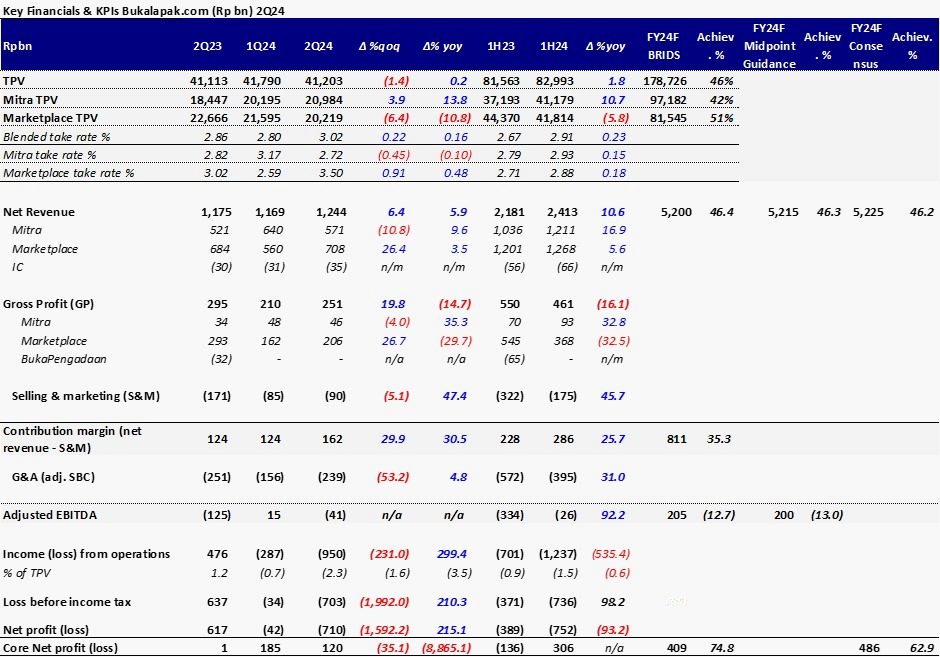Click Contribution margin achievement 35.3

pos(719,439)
